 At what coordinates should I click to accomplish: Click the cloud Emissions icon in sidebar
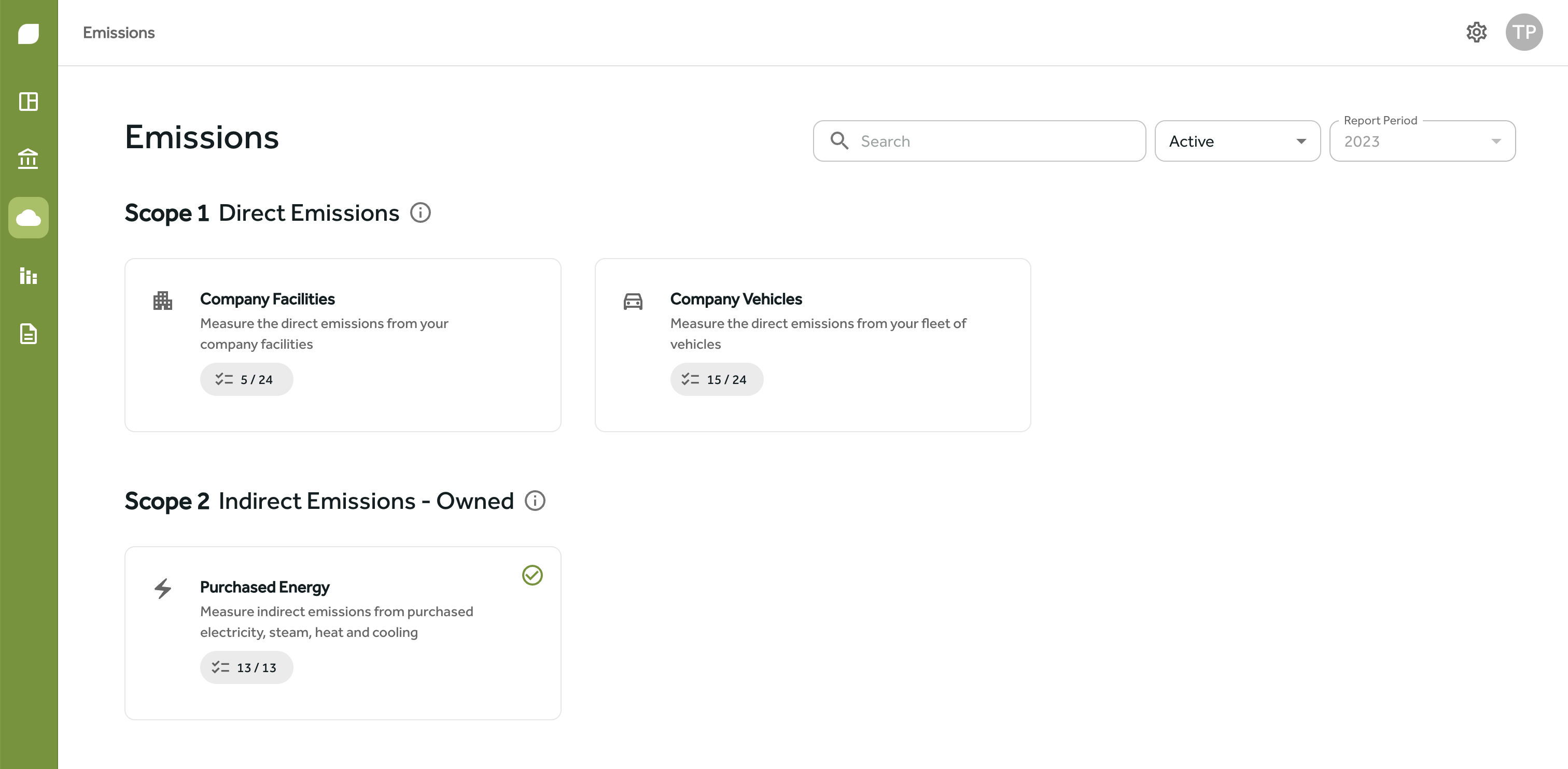point(29,217)
